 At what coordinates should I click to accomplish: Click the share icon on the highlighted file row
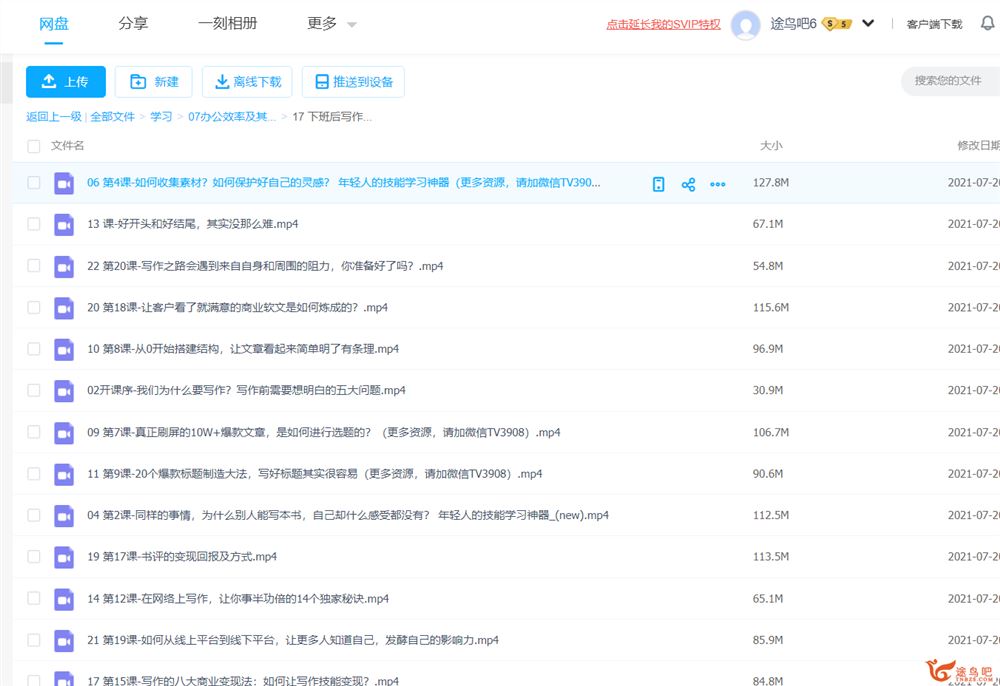pyautogui.click(x=688, y=184)
